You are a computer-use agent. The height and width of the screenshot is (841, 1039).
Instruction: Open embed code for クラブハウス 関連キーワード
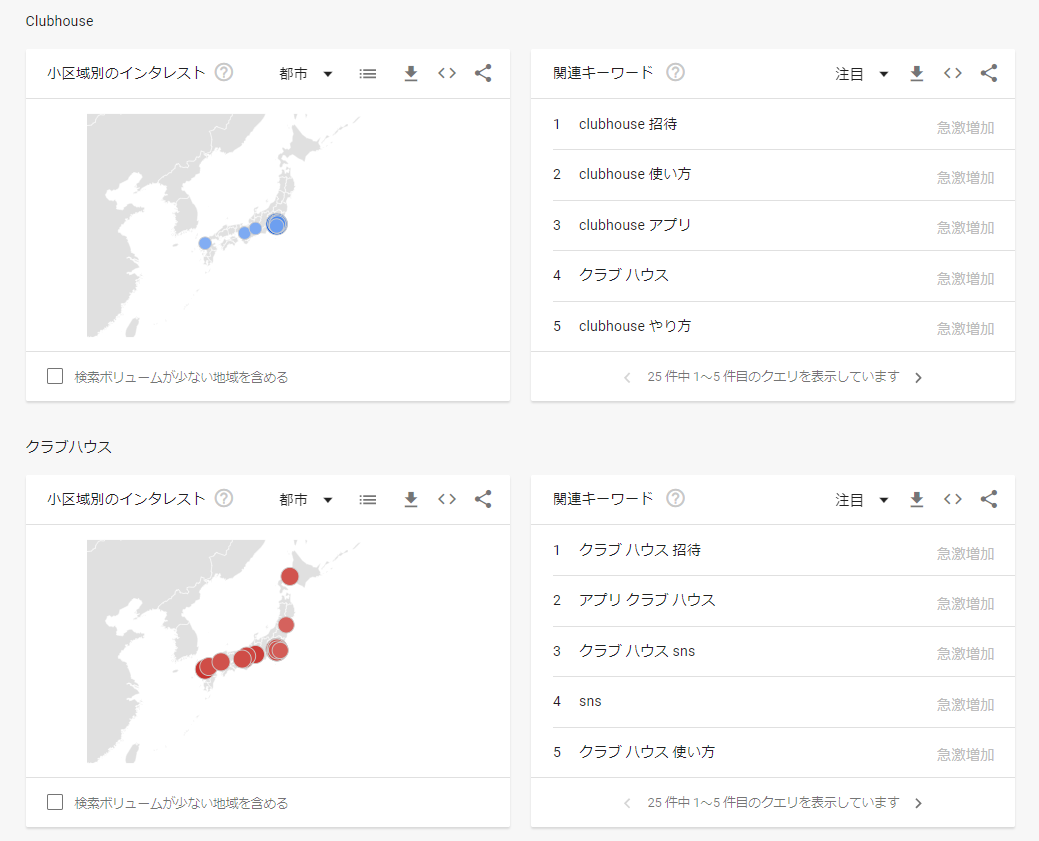pyautogui.click(x=953, y=500)
